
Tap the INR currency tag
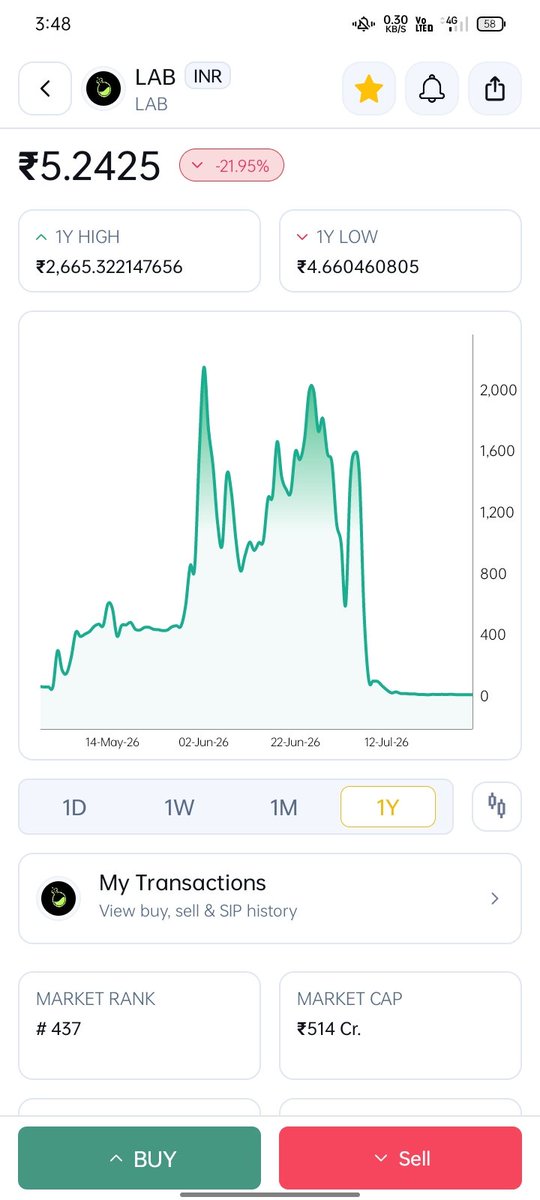[208, 77]
